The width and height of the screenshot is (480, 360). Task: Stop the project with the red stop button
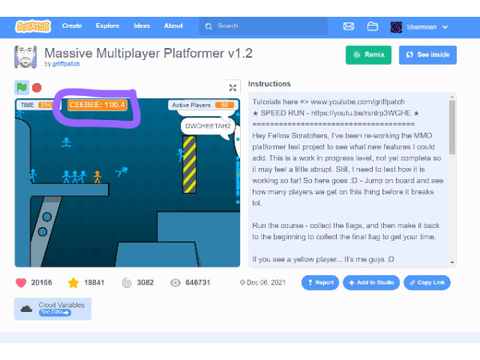pyautogui.click(x=37, y=88)
